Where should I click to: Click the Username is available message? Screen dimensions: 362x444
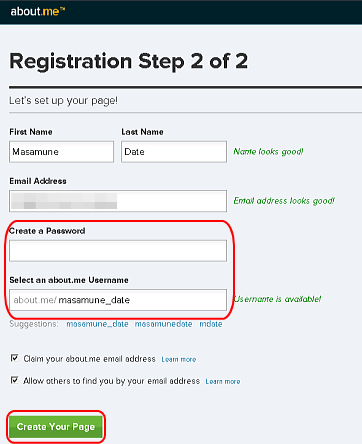tap(277, 299)
